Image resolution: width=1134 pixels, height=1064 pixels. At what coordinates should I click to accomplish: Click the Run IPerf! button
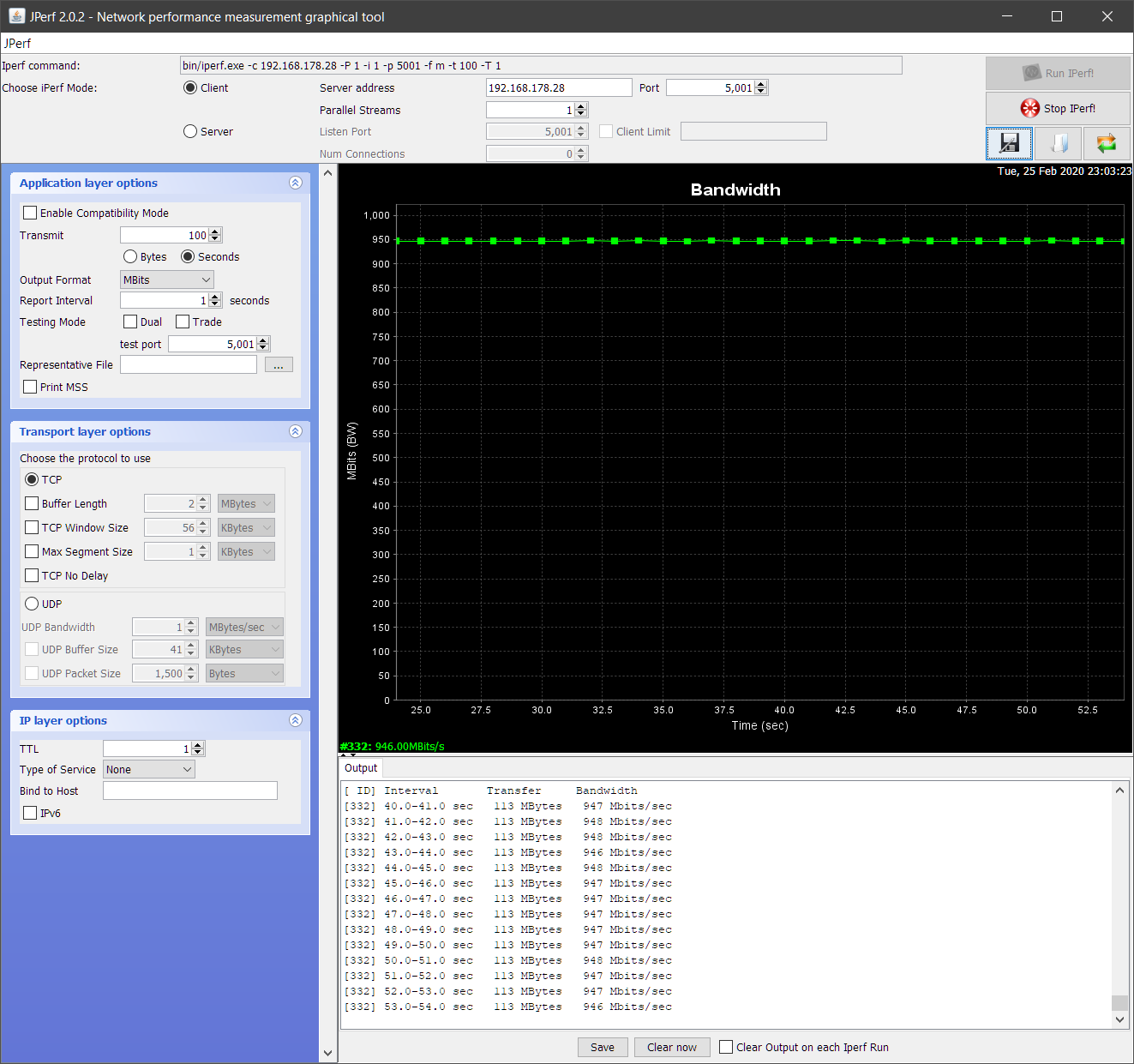click(1058, 73)
